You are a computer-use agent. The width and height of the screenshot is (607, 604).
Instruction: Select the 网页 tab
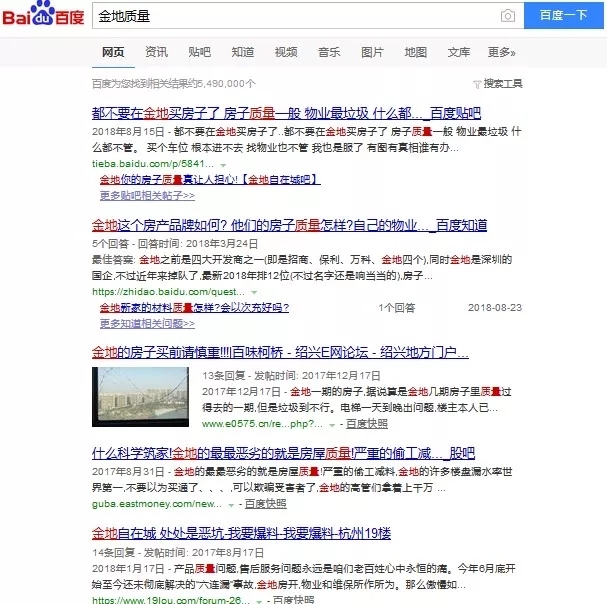click(x=113, y=52)
